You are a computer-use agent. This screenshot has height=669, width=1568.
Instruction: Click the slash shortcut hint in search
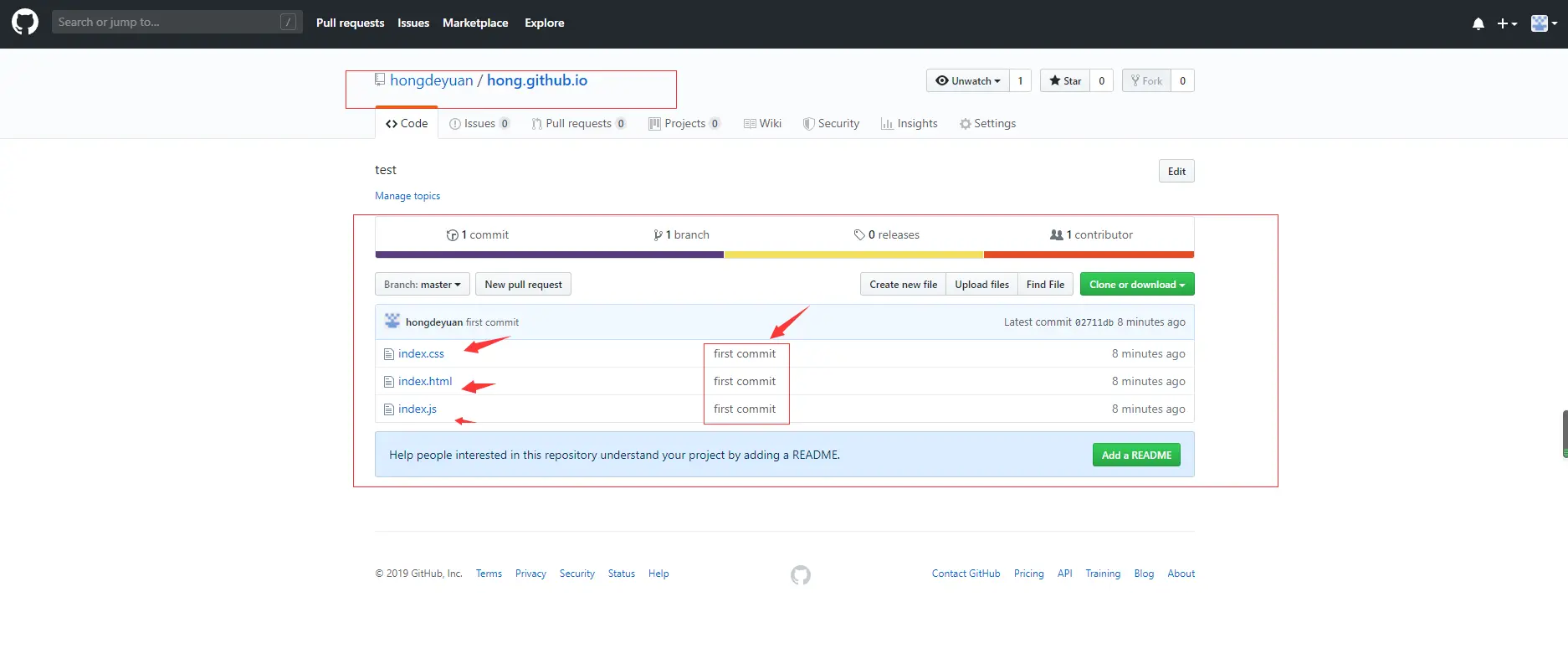[x=288, y=23]
